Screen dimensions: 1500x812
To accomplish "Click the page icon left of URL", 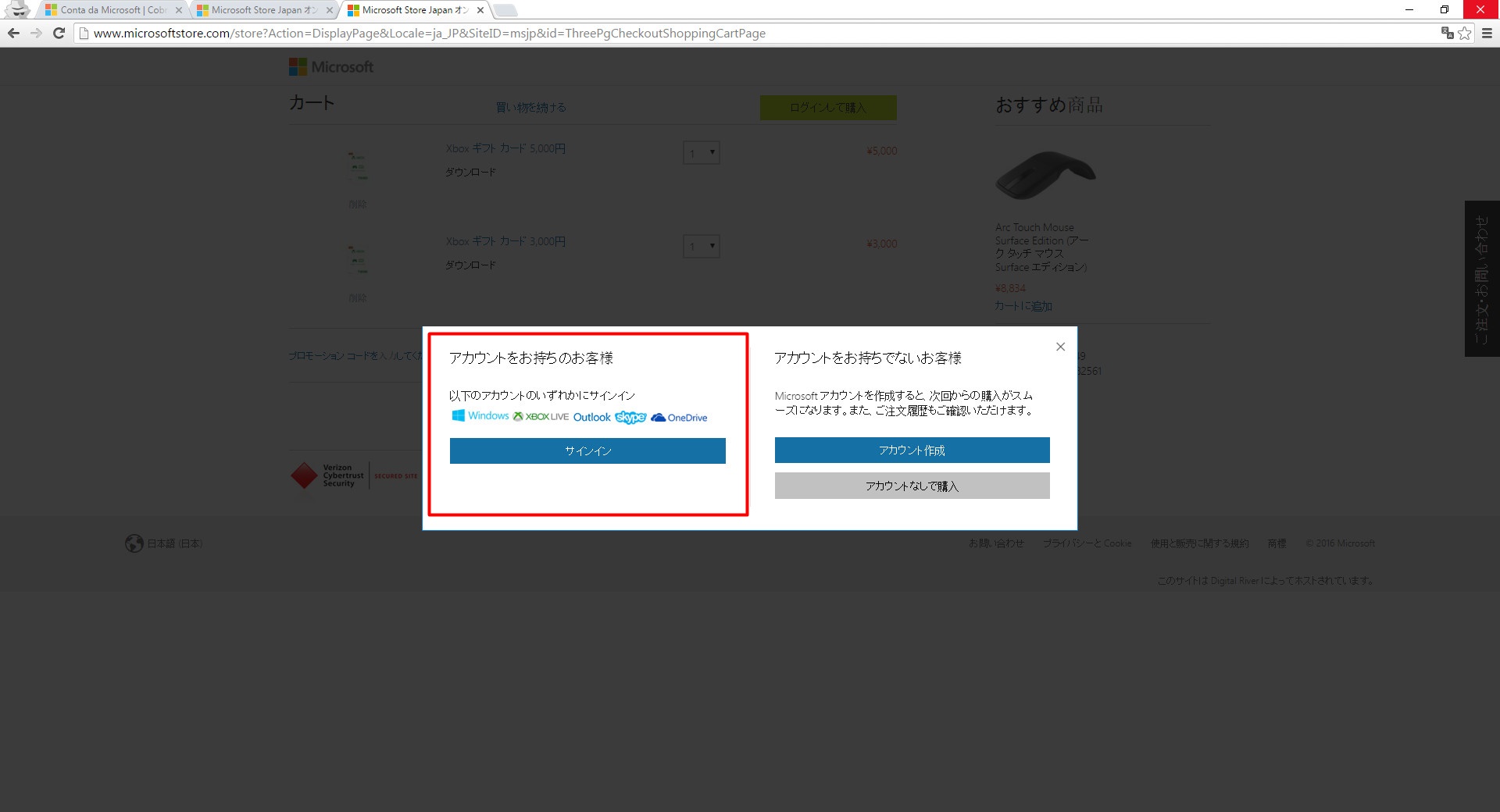I will (84, 33).
